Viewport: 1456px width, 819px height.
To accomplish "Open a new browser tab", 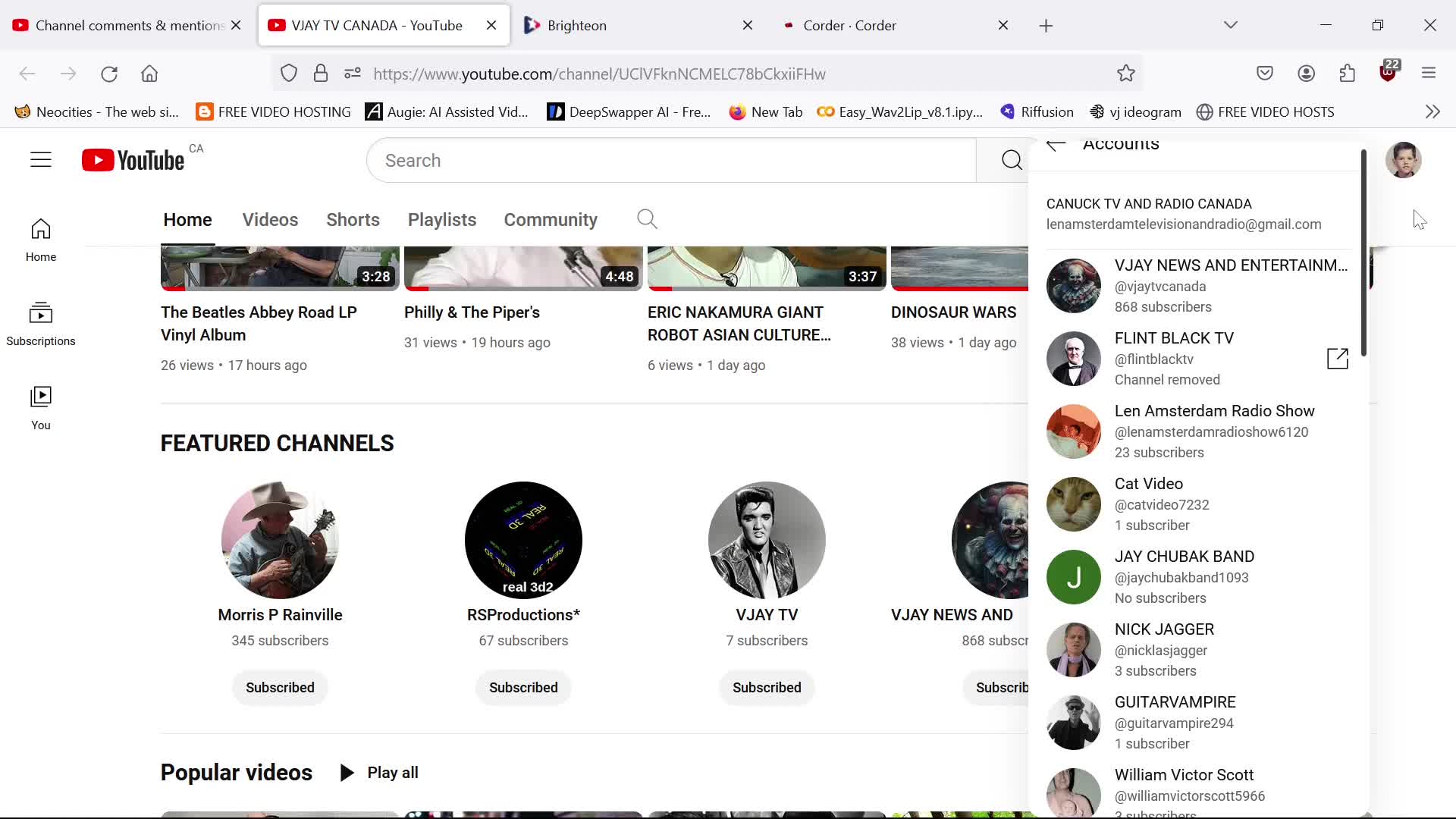I will [1046, 26].
